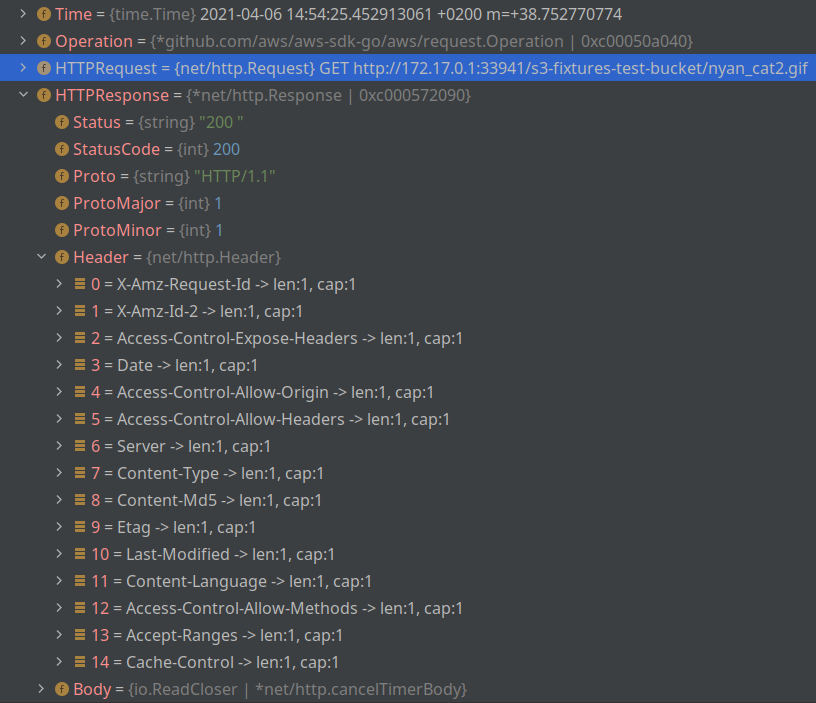Click the field icon beside Body

tap(62, 689)
